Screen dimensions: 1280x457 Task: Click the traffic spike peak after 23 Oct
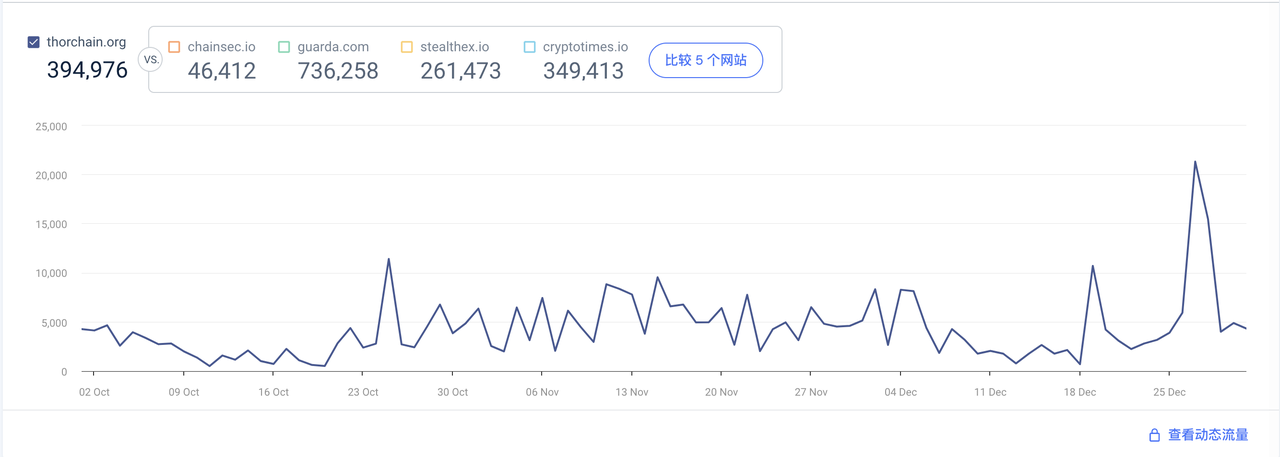coord(388,259)
